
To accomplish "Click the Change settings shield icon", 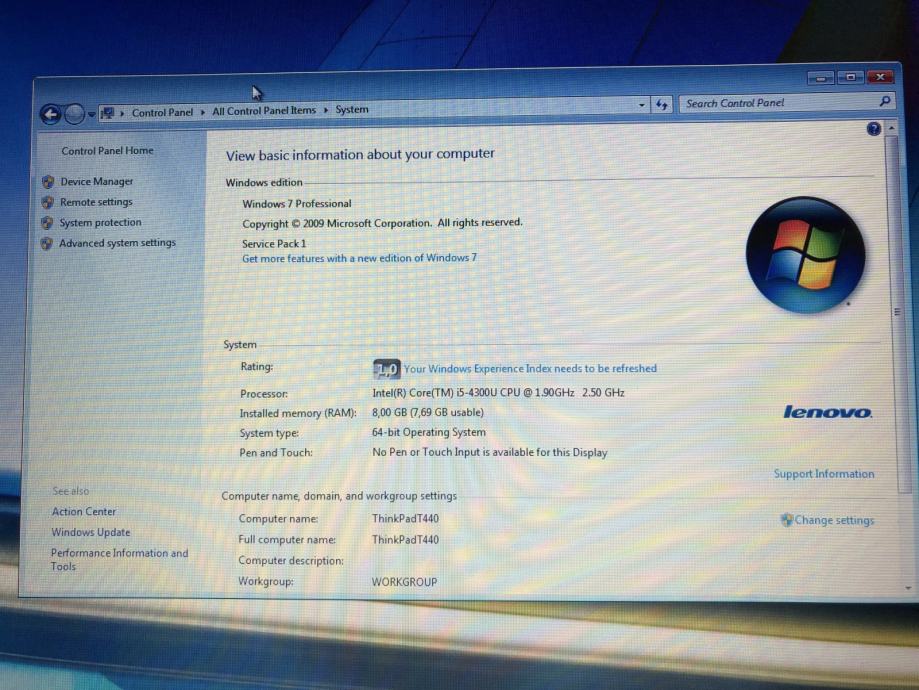I will click(x=787, y=520).
